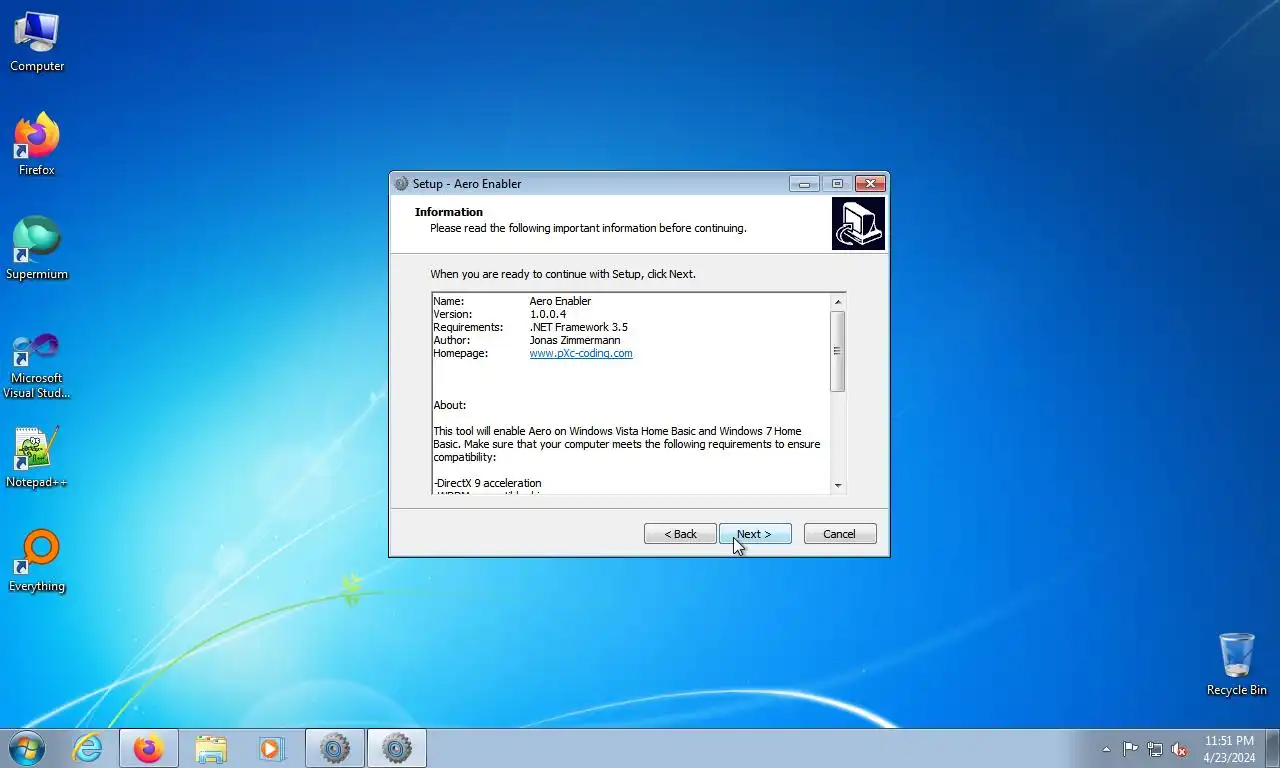1280x768 pixels.
Task: Click the Setup title bar gear icon
Action: pyautogui.click(x=401, y=184)
